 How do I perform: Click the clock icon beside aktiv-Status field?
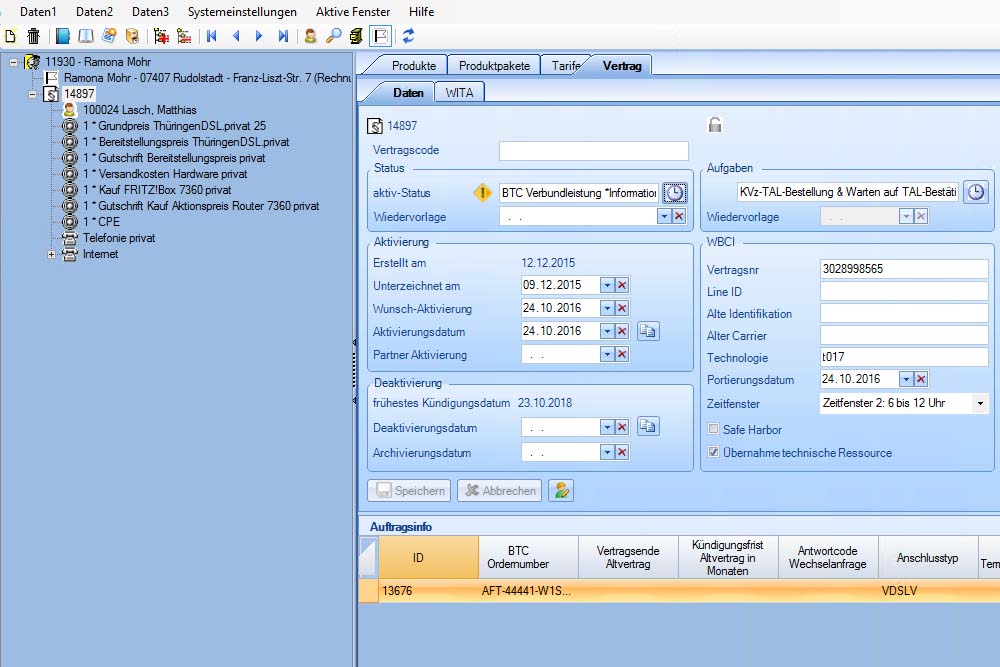coord(675,192)
